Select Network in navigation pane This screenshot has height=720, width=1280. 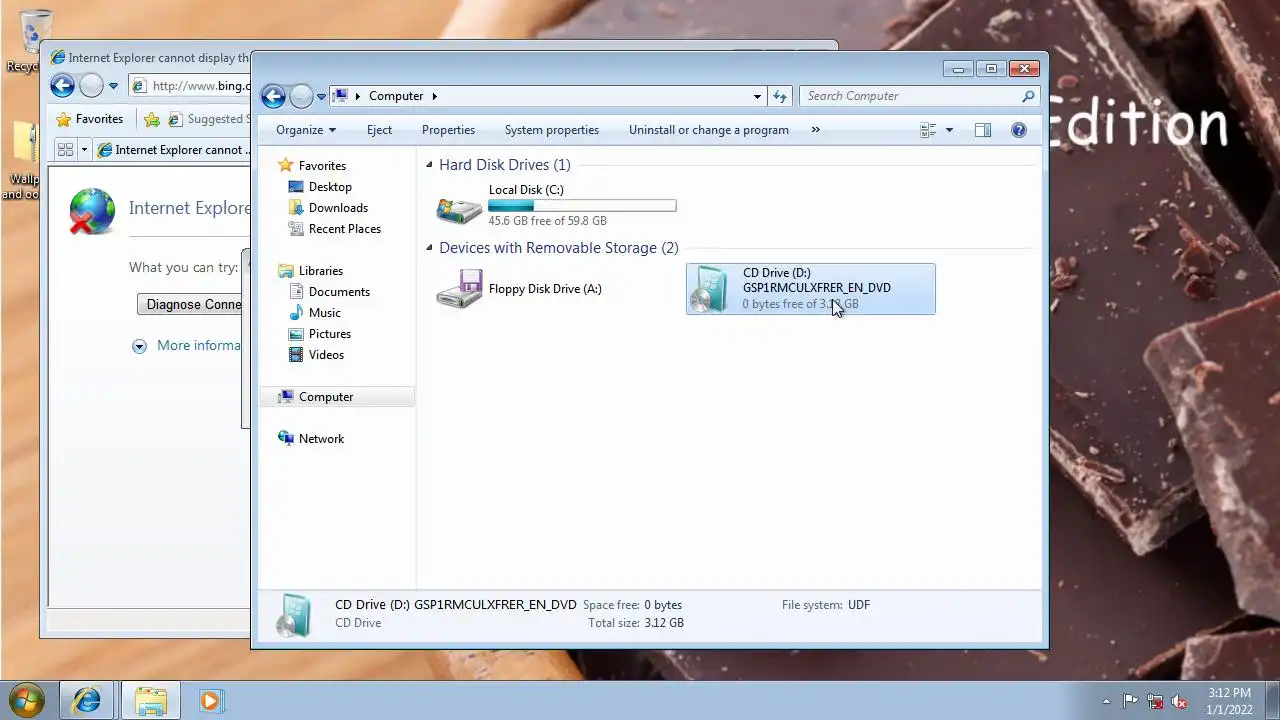click(x=321, y=439)
